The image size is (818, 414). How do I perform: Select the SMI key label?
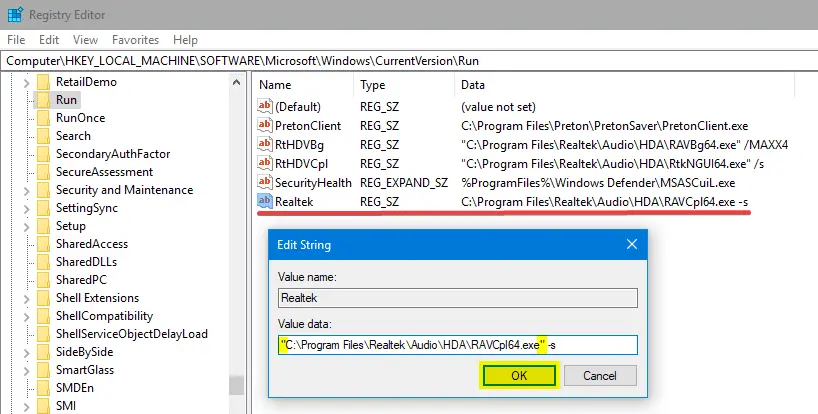point(66,406)
